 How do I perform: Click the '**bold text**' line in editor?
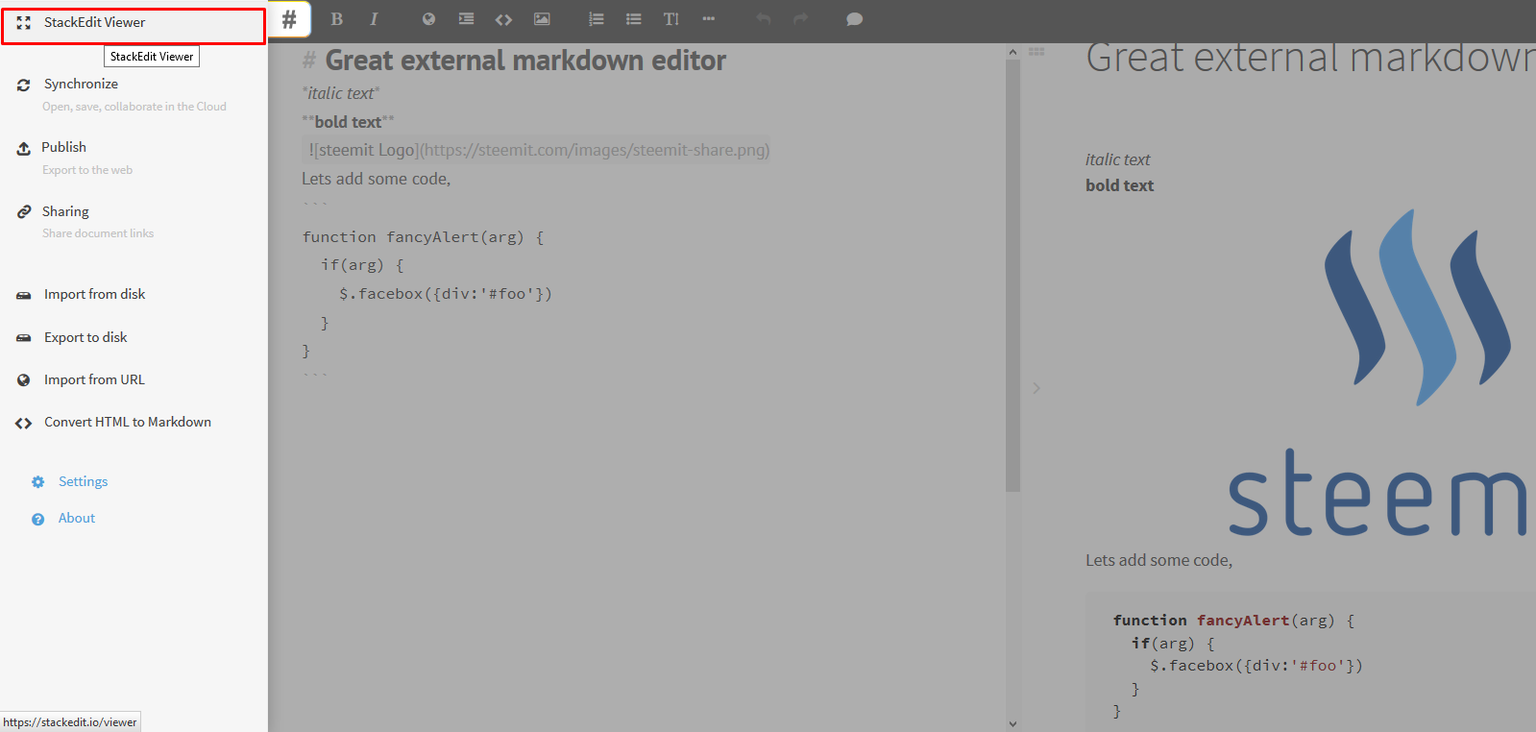coord(348,121)
